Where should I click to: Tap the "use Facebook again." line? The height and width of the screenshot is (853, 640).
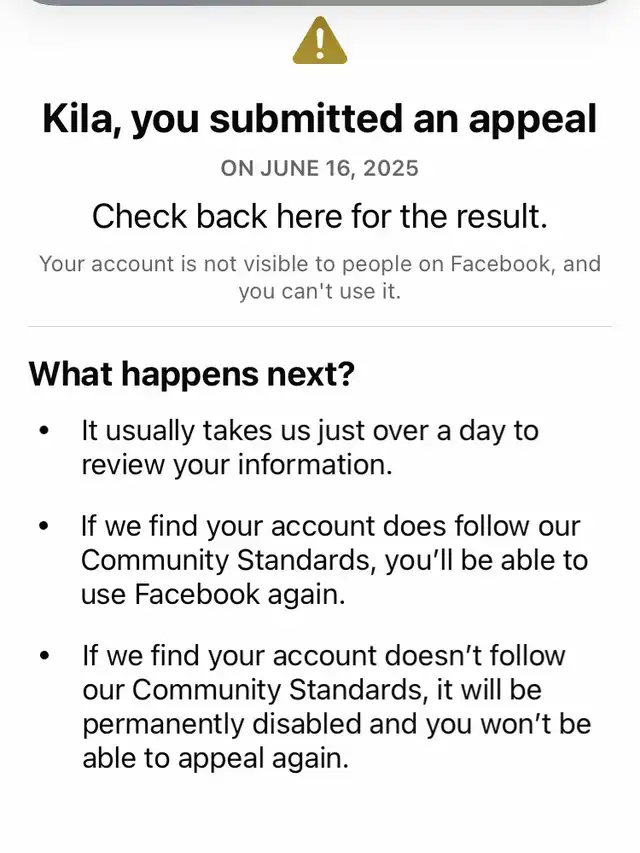(212, 594)
